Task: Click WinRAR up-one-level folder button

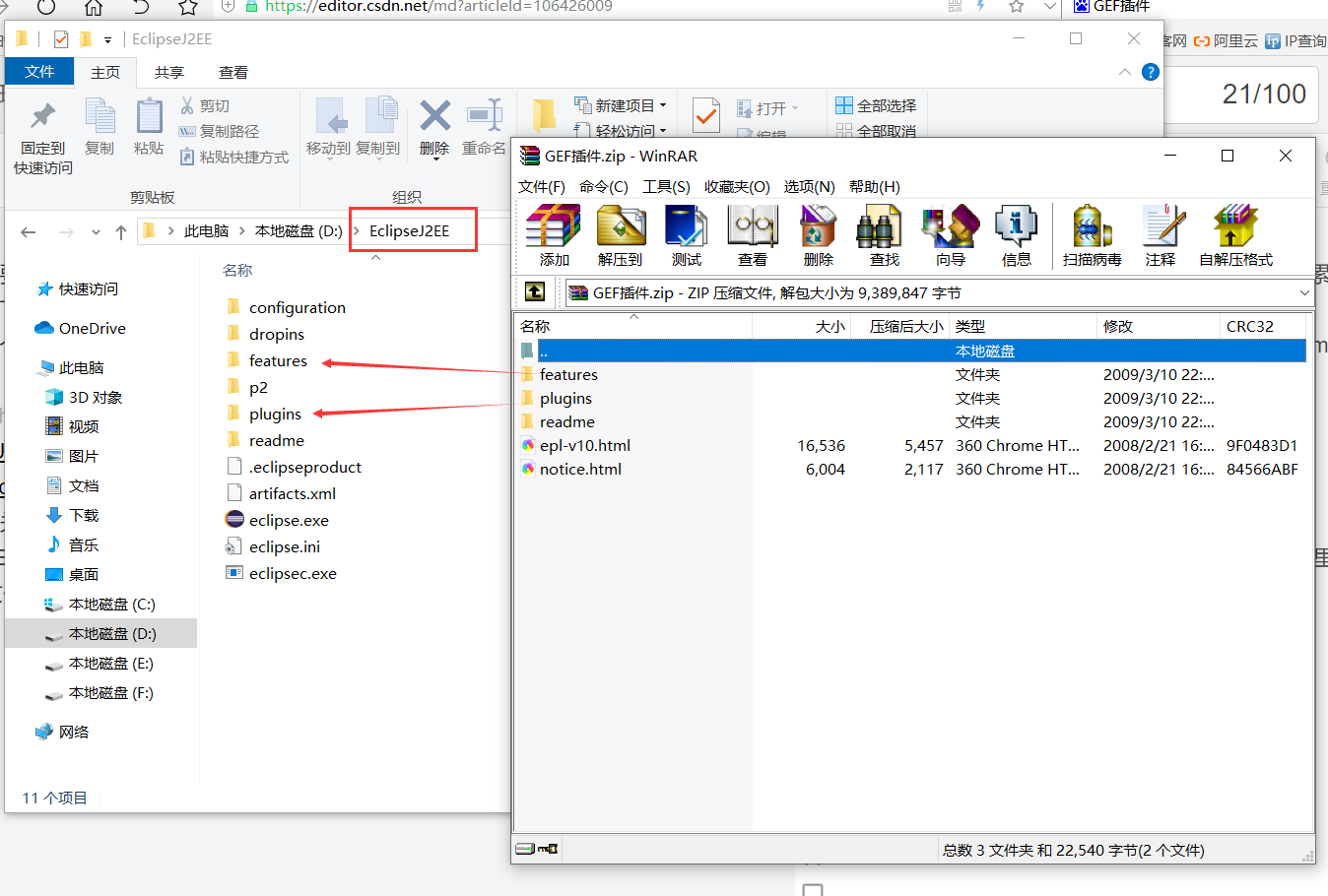Action: [x=535, y=291]
